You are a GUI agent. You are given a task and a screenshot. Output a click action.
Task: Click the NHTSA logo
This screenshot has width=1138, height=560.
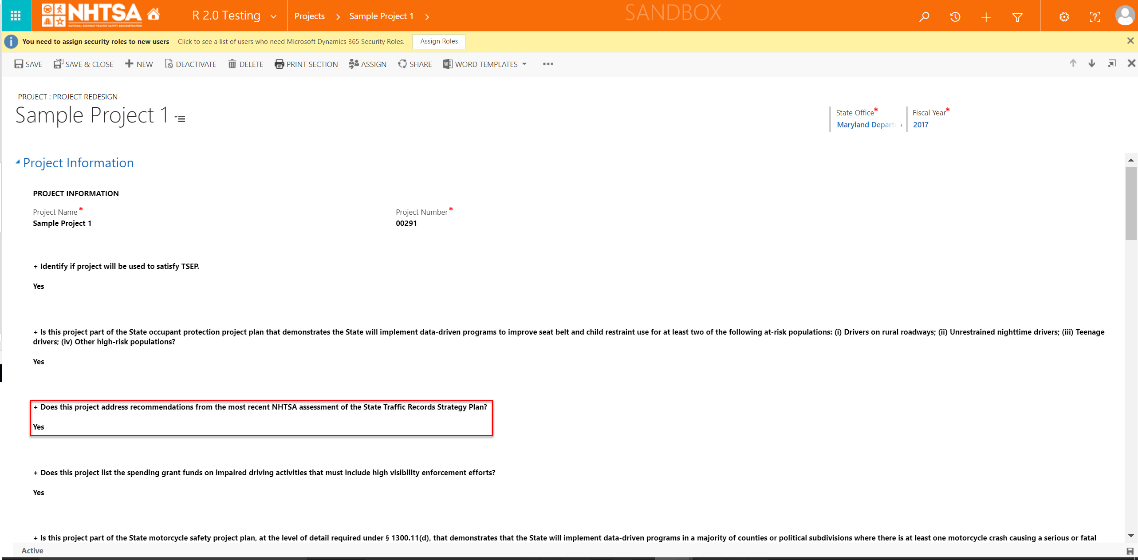91,15
